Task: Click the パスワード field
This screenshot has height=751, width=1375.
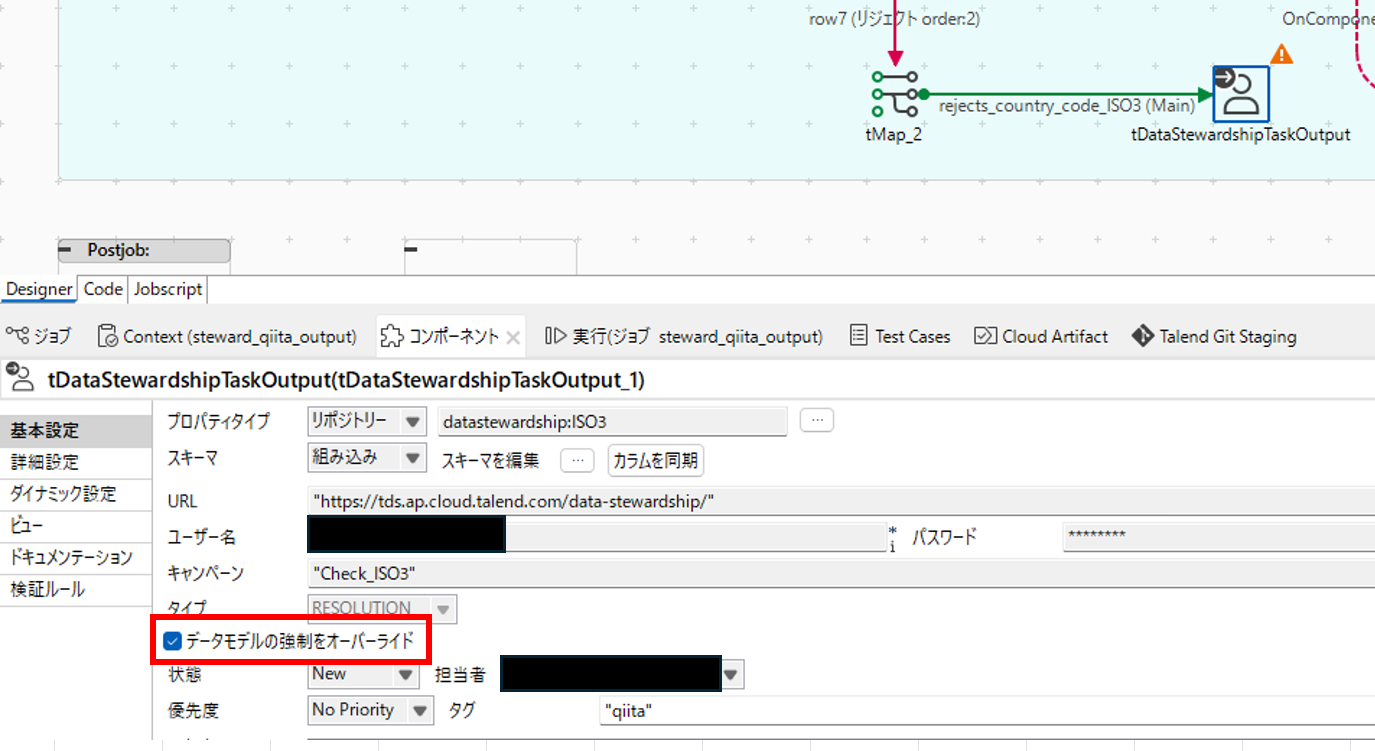Action: coord(1218,537)
